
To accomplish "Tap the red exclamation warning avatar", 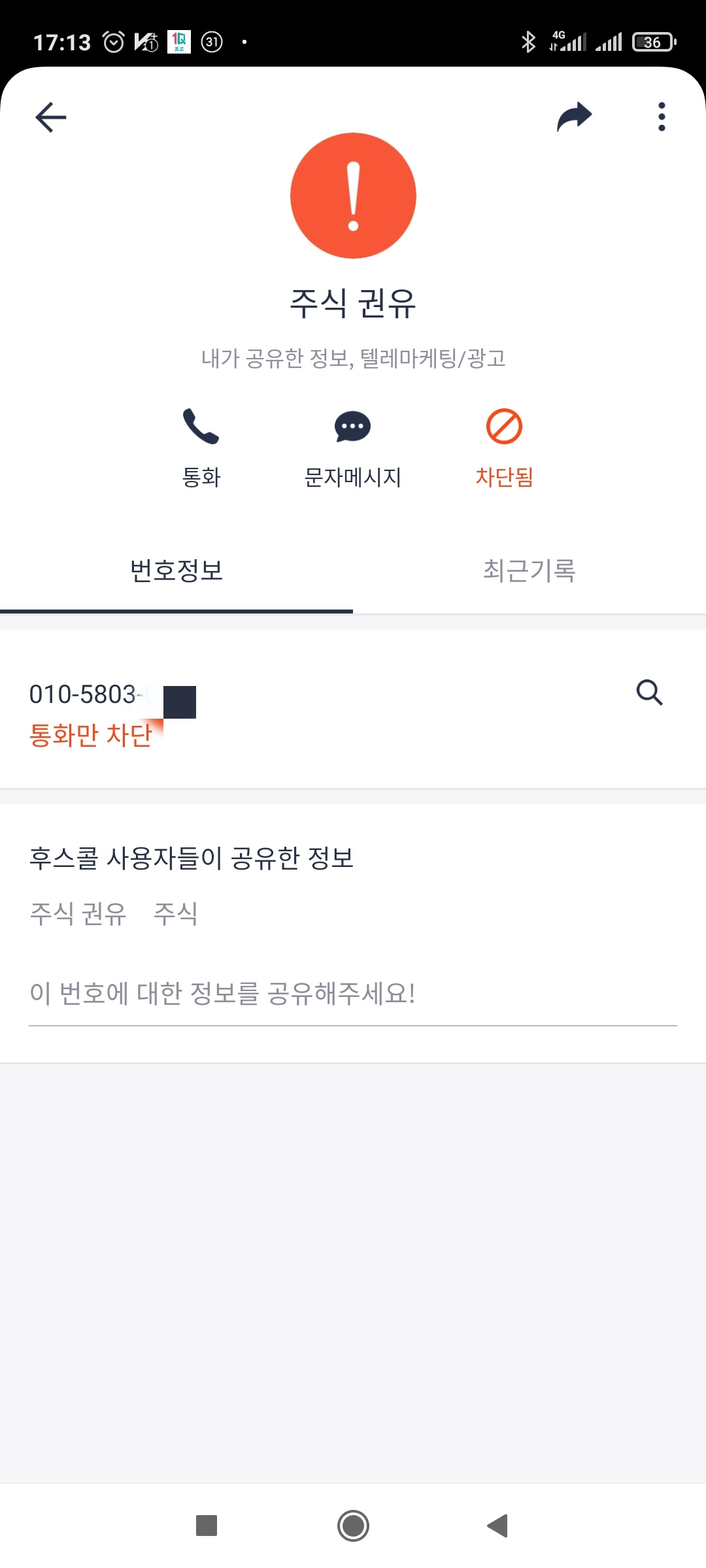I will 353,196.
